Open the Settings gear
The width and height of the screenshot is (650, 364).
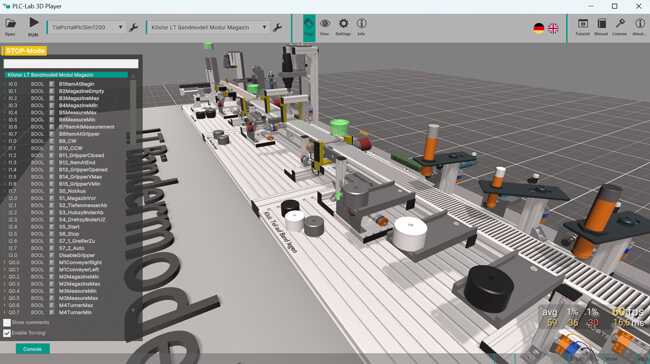click(x=343, y=27)
